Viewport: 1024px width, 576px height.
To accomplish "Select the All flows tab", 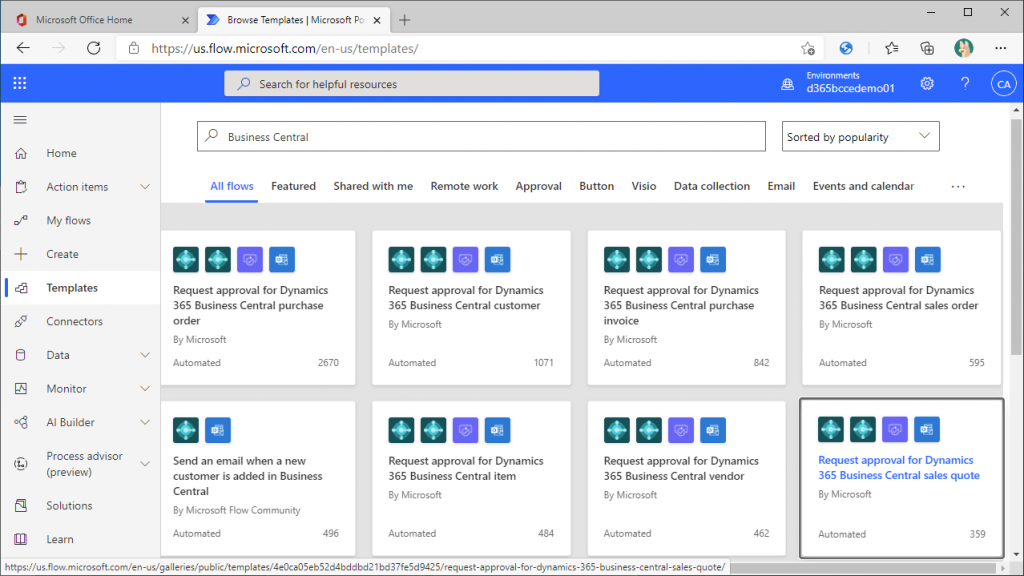I will 231,186.
